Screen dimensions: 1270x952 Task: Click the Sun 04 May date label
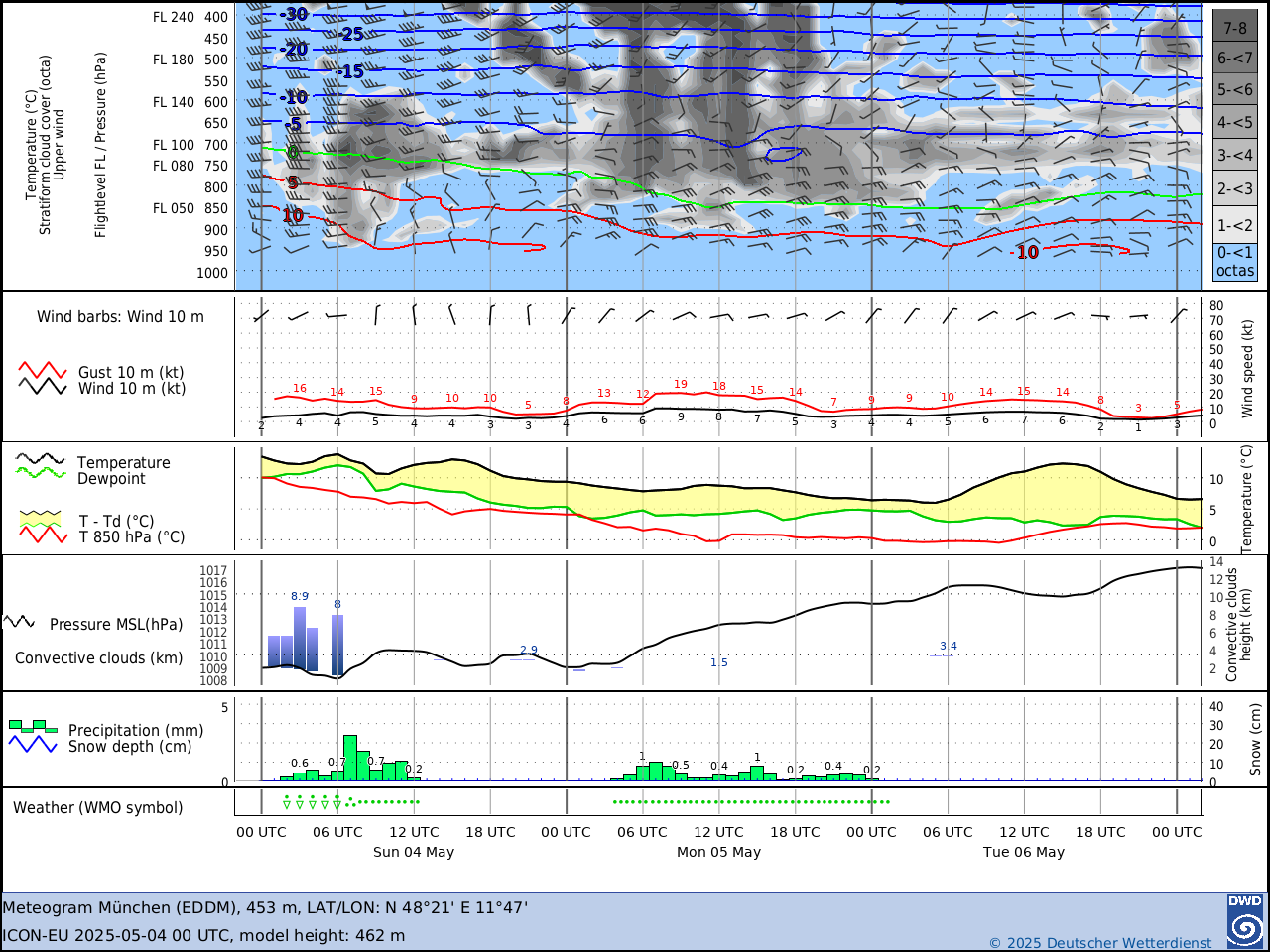tap(414, 852)
